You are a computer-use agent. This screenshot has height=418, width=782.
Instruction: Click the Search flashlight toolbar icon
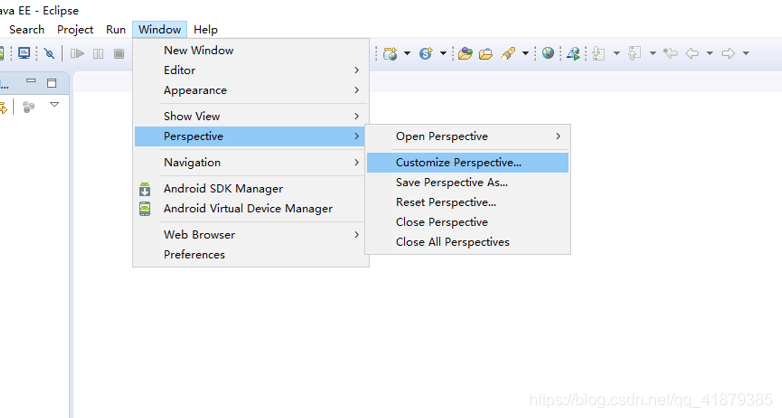508,53
